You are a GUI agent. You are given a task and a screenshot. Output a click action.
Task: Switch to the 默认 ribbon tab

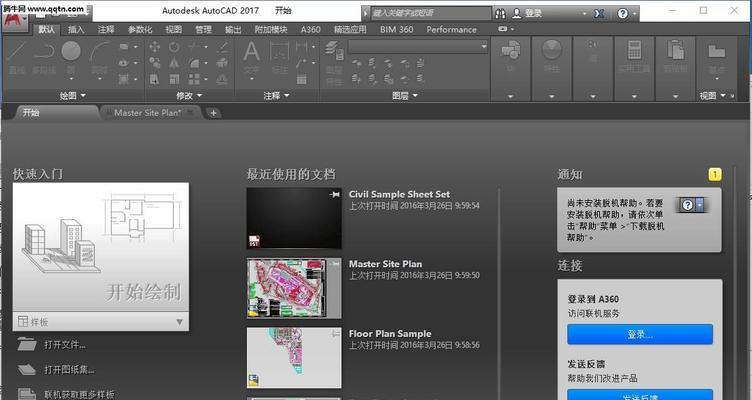tap(46, 29)
